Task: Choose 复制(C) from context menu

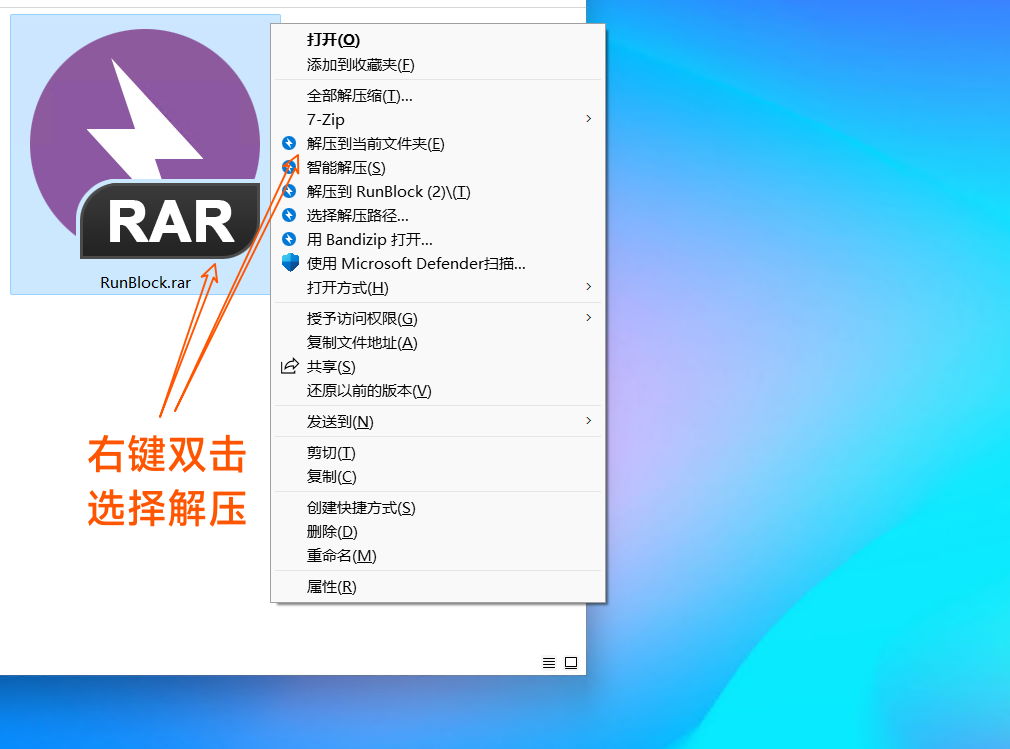Action: pos(438,476)
